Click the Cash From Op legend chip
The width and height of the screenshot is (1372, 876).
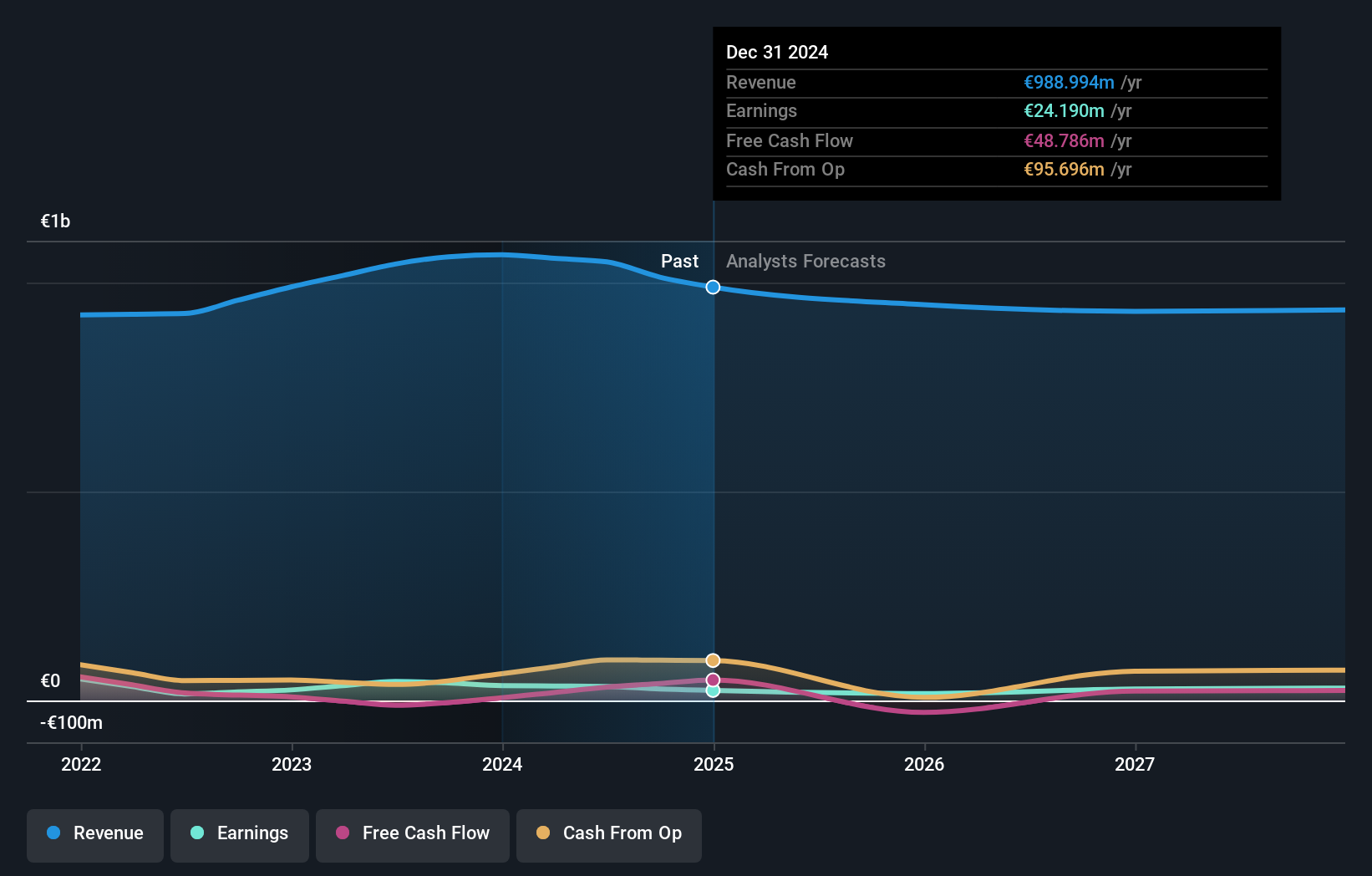[x=609, y=835]
